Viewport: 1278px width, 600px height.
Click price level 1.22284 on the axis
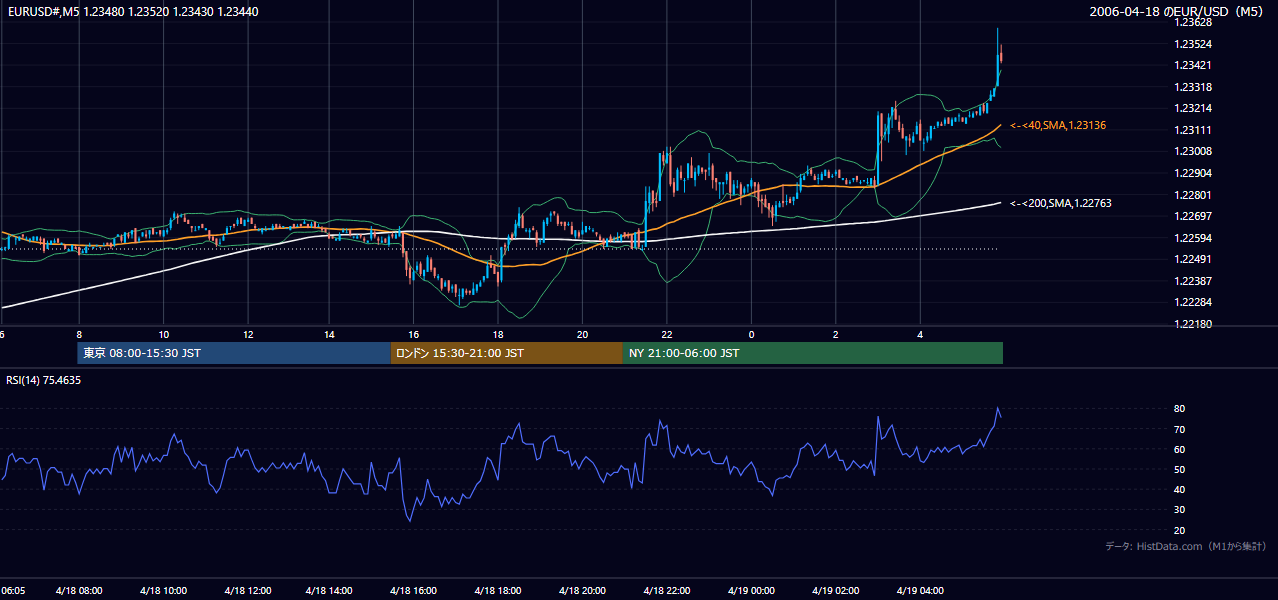click(1194, 302)
